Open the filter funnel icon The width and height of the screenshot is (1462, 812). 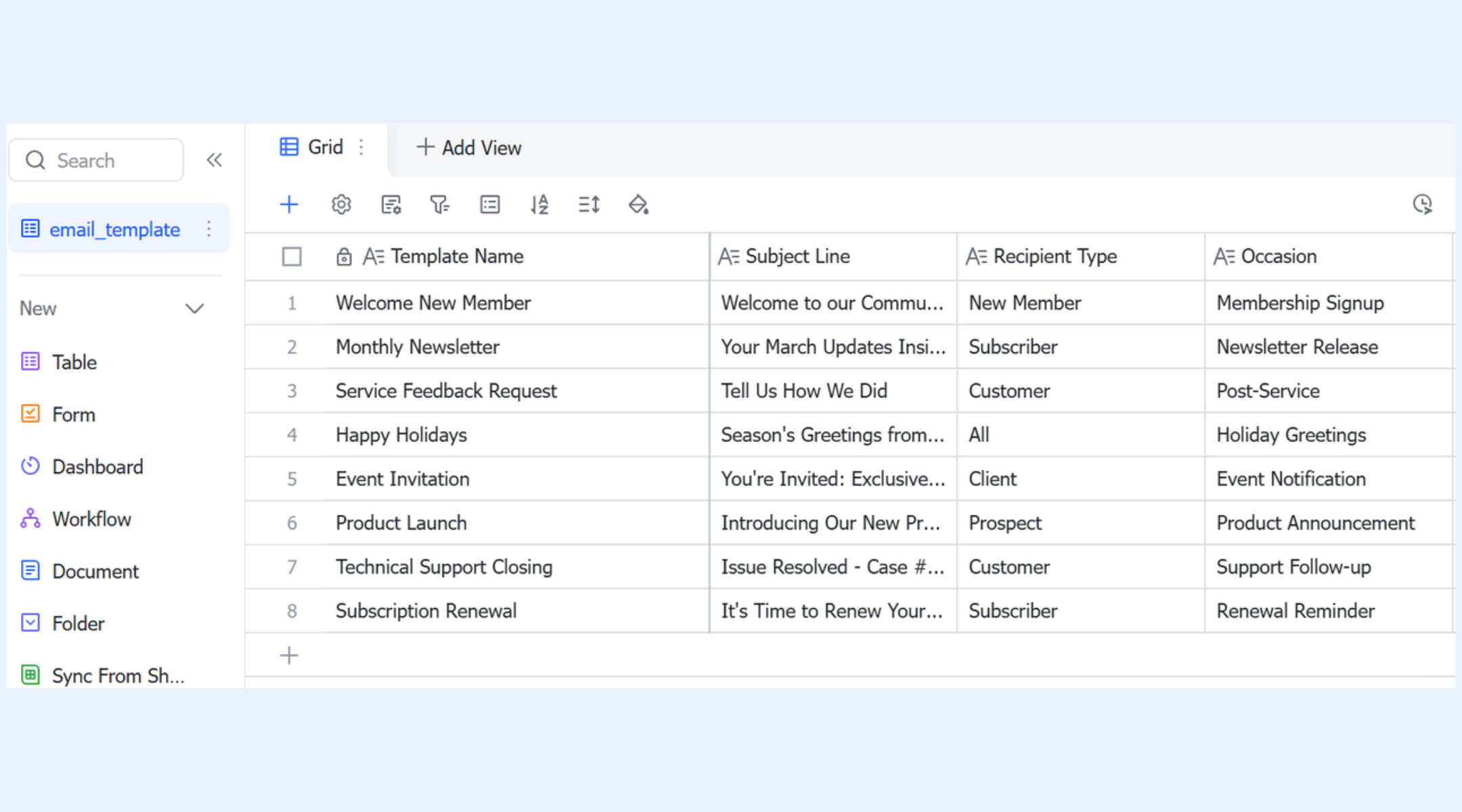coord(440,204)
